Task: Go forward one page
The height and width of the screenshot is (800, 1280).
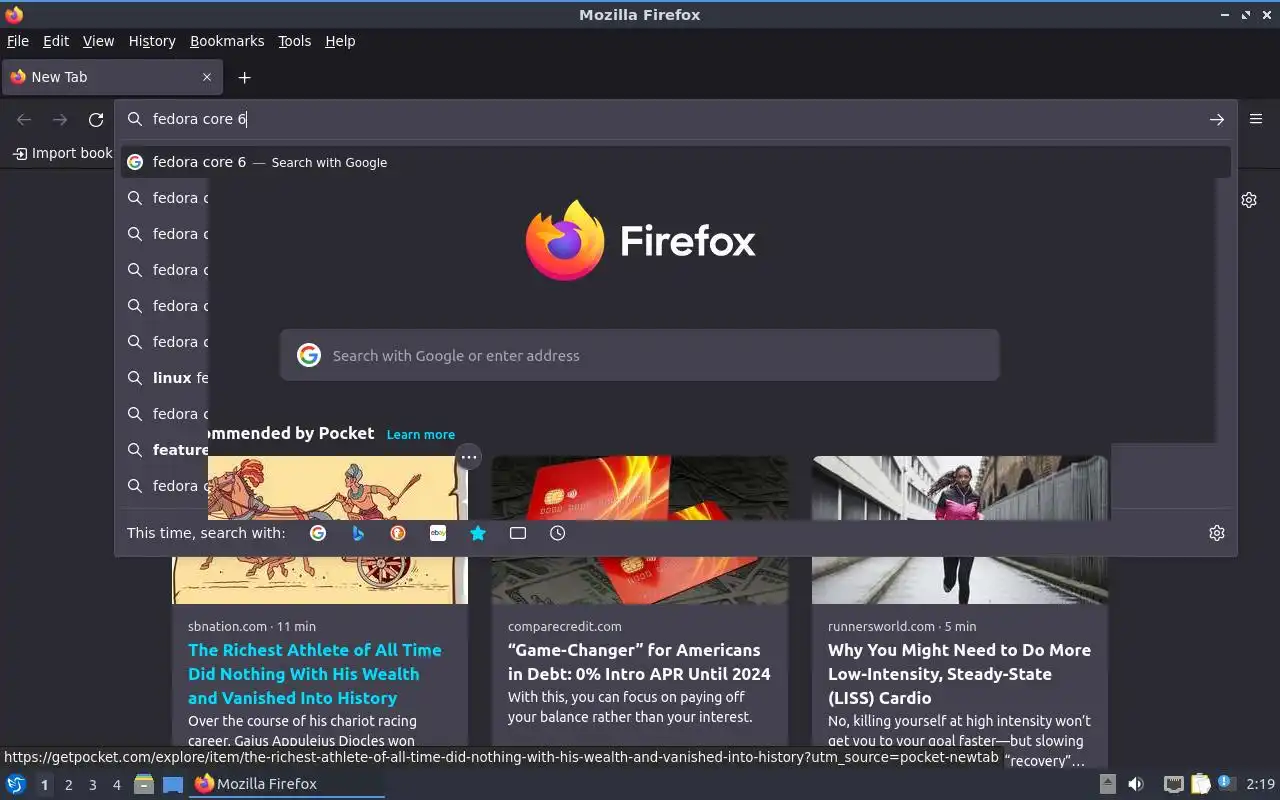Action: coord(60,119)
